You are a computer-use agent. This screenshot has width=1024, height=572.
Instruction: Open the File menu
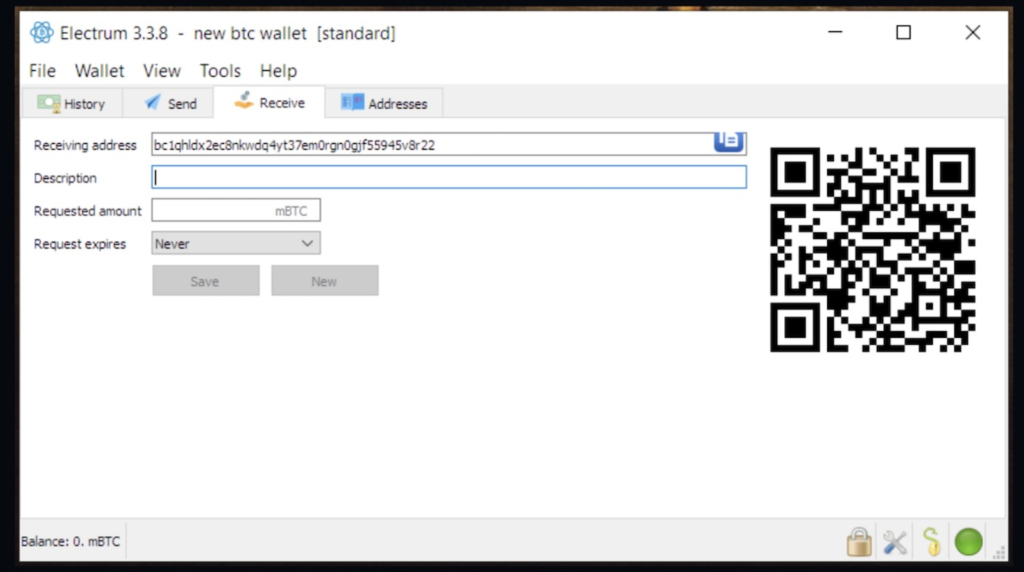tap(42, 71)
